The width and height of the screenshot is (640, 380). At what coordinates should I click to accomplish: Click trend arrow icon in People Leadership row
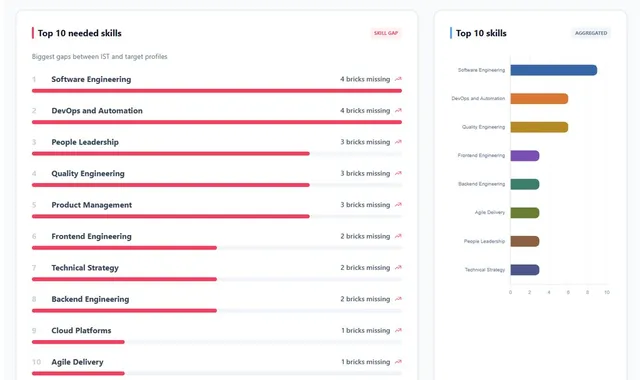click(x=398, y=142)
